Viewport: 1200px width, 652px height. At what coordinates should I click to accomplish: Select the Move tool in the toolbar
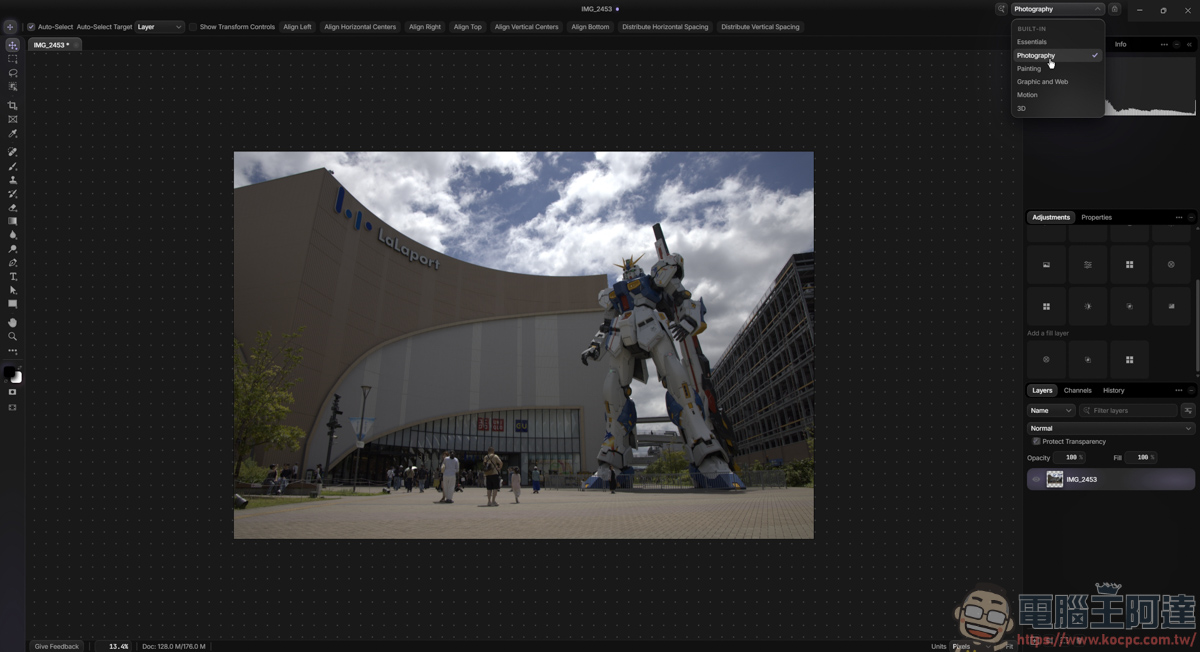pos(13,45)
